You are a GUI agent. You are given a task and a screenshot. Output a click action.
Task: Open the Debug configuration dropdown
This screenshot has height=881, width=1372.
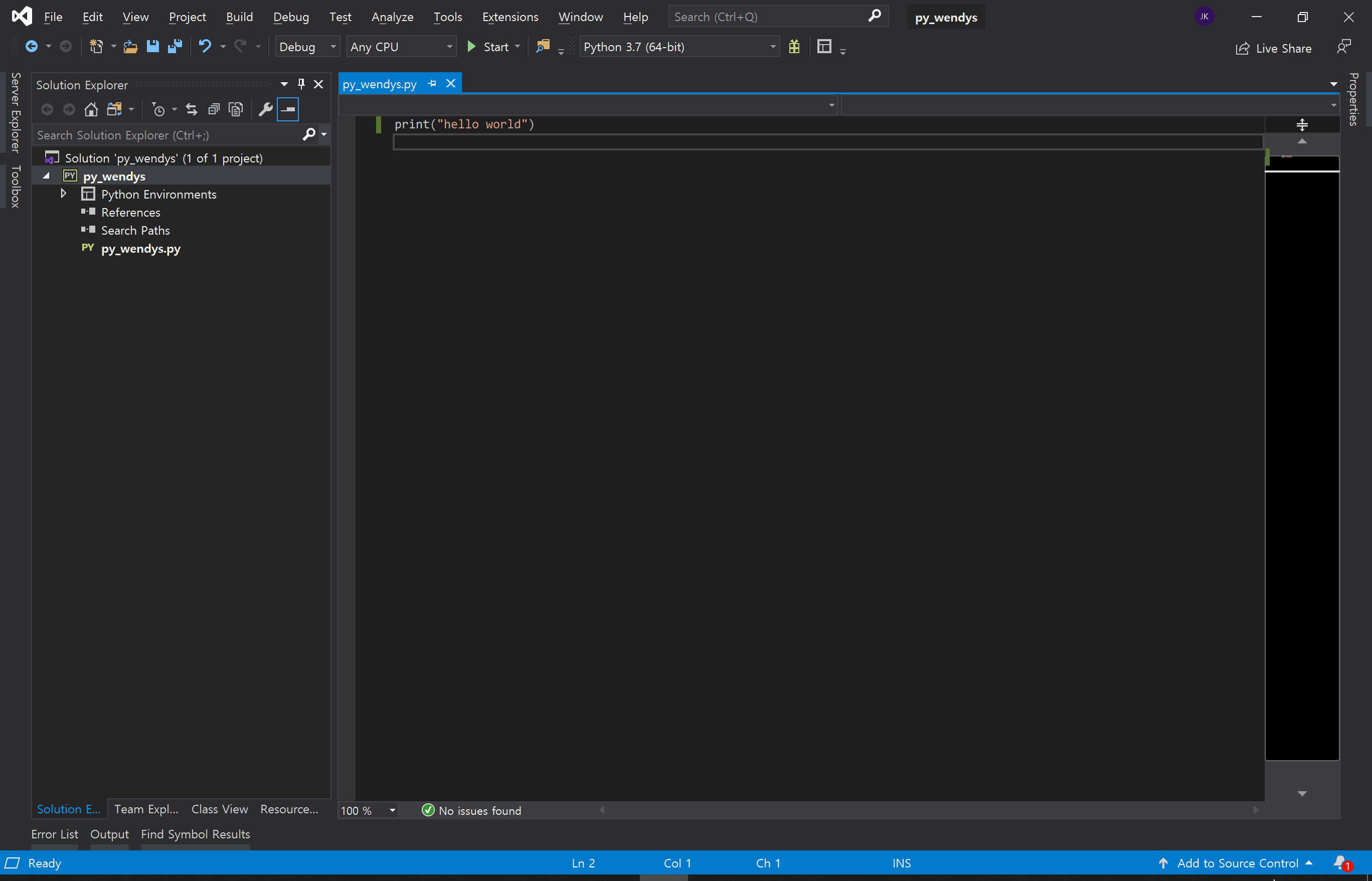(x=307, y=47)
